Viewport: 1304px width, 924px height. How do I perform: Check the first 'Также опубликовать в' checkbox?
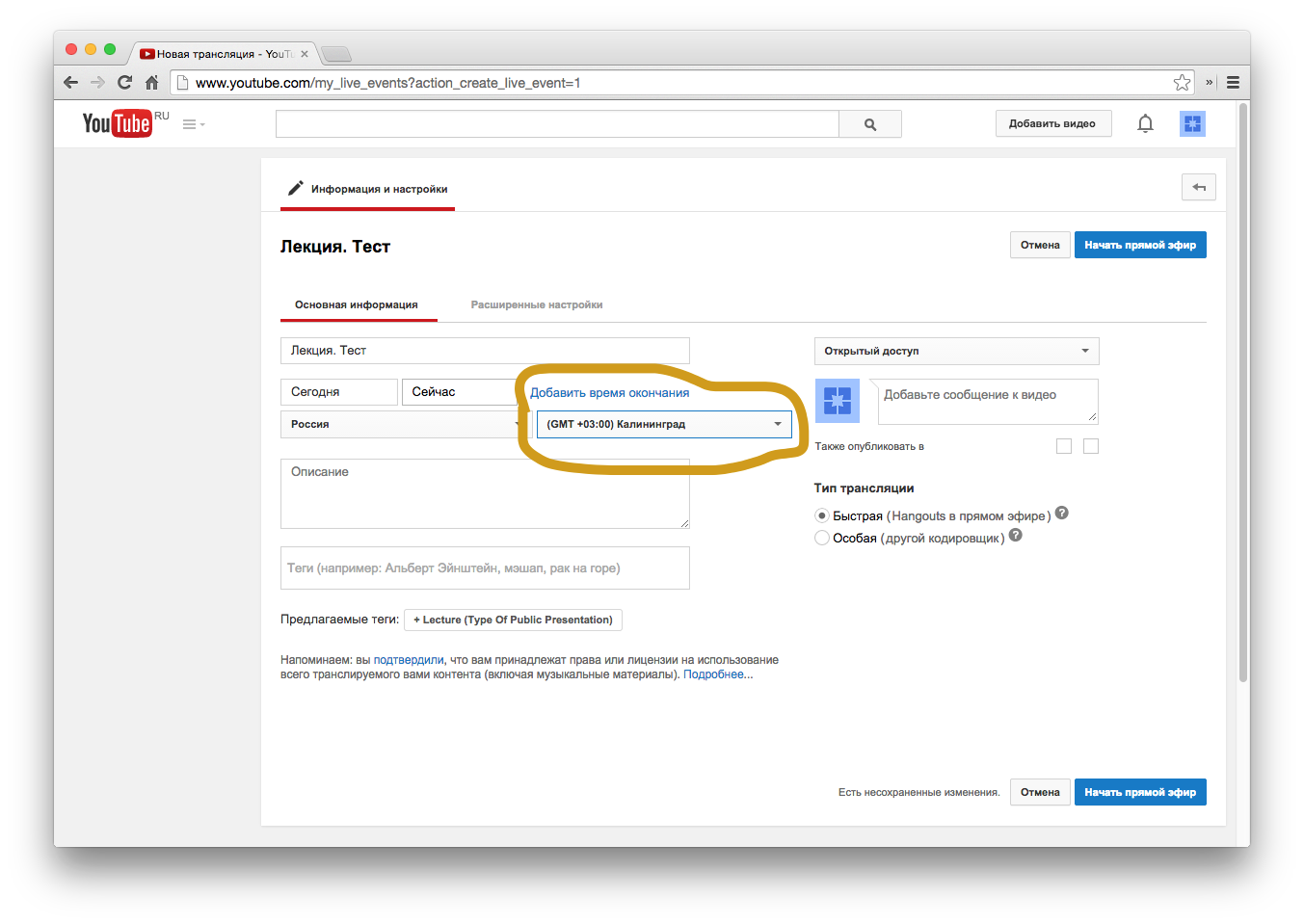(1064, 446)
